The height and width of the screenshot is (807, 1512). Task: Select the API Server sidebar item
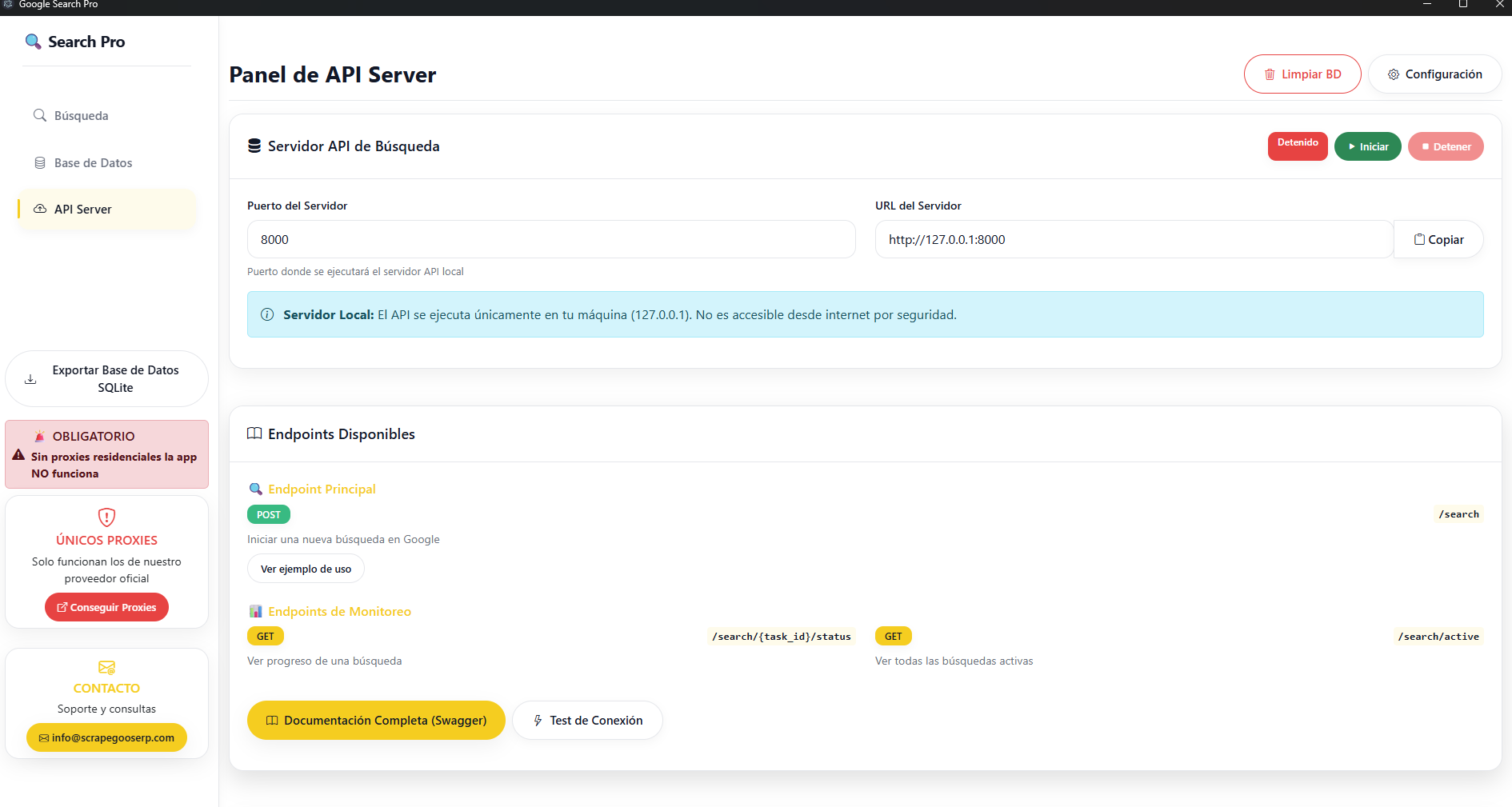coord(82,210)
